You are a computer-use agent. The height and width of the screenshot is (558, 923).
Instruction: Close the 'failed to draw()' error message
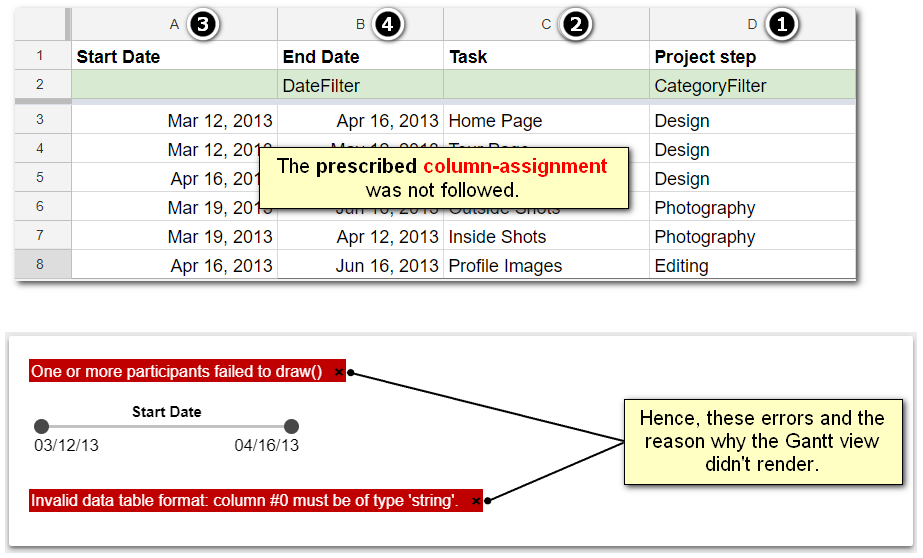(x=339, y=372)
